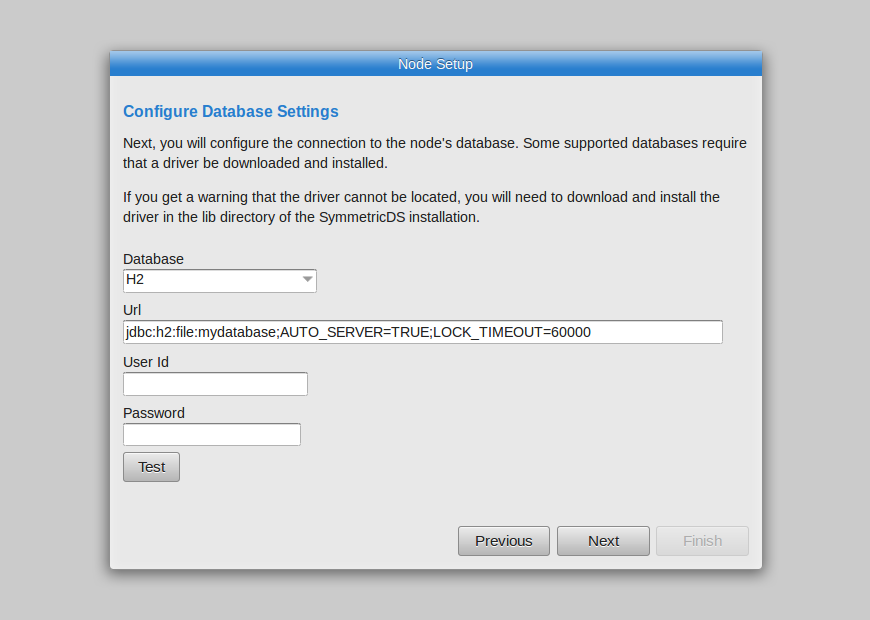Viewport: 870px width, 620px height.
Task: Click the Database field label
Action: (153, 259)
